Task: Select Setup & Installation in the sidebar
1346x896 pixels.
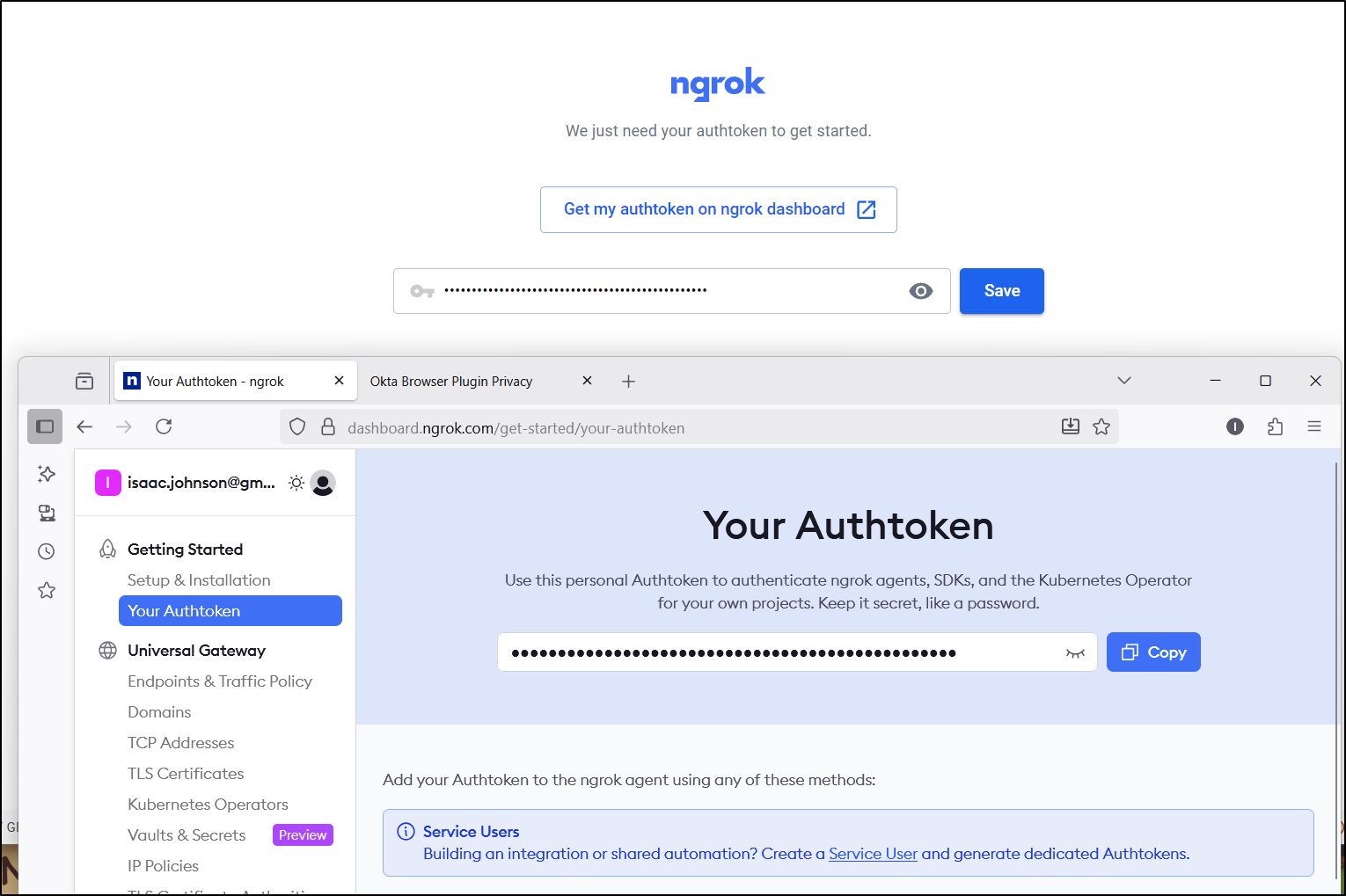Action: (199, 580)
